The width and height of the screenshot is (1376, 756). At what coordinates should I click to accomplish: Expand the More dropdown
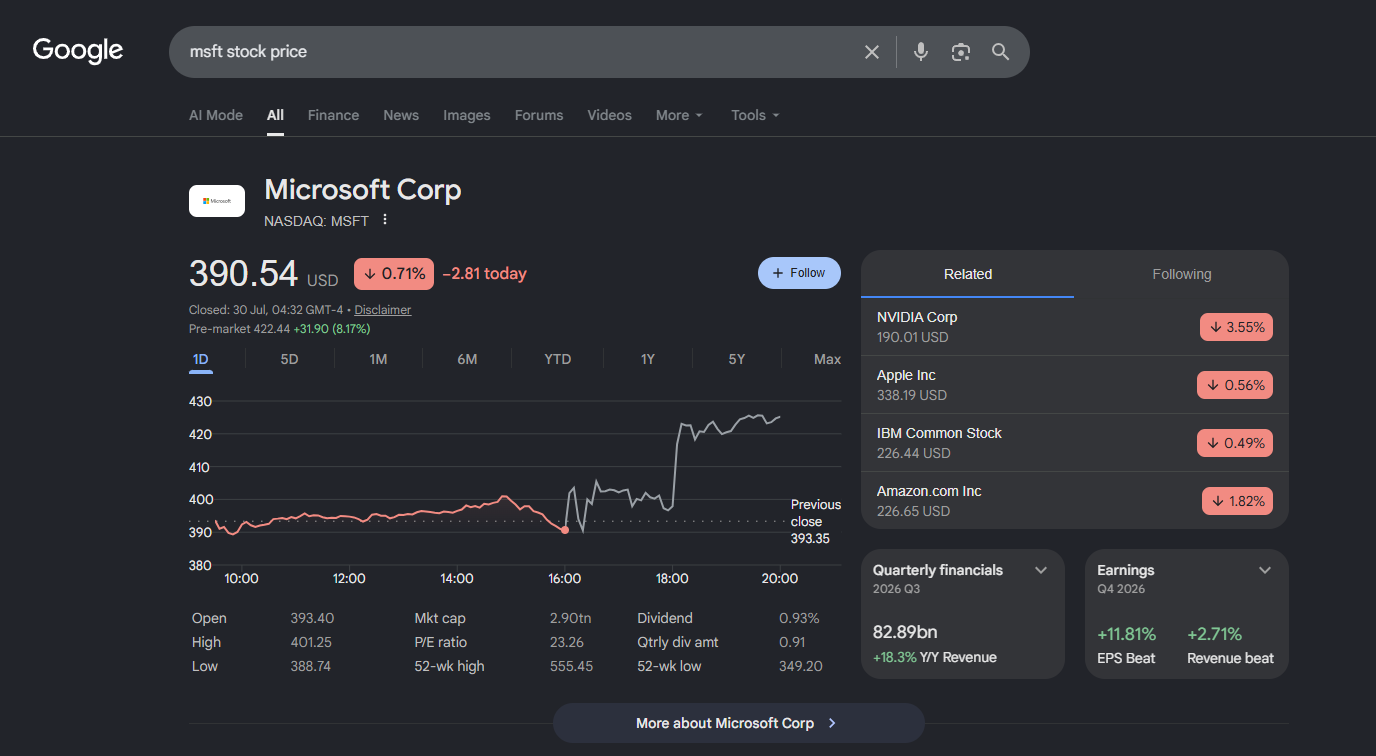[x=679, y=115]
